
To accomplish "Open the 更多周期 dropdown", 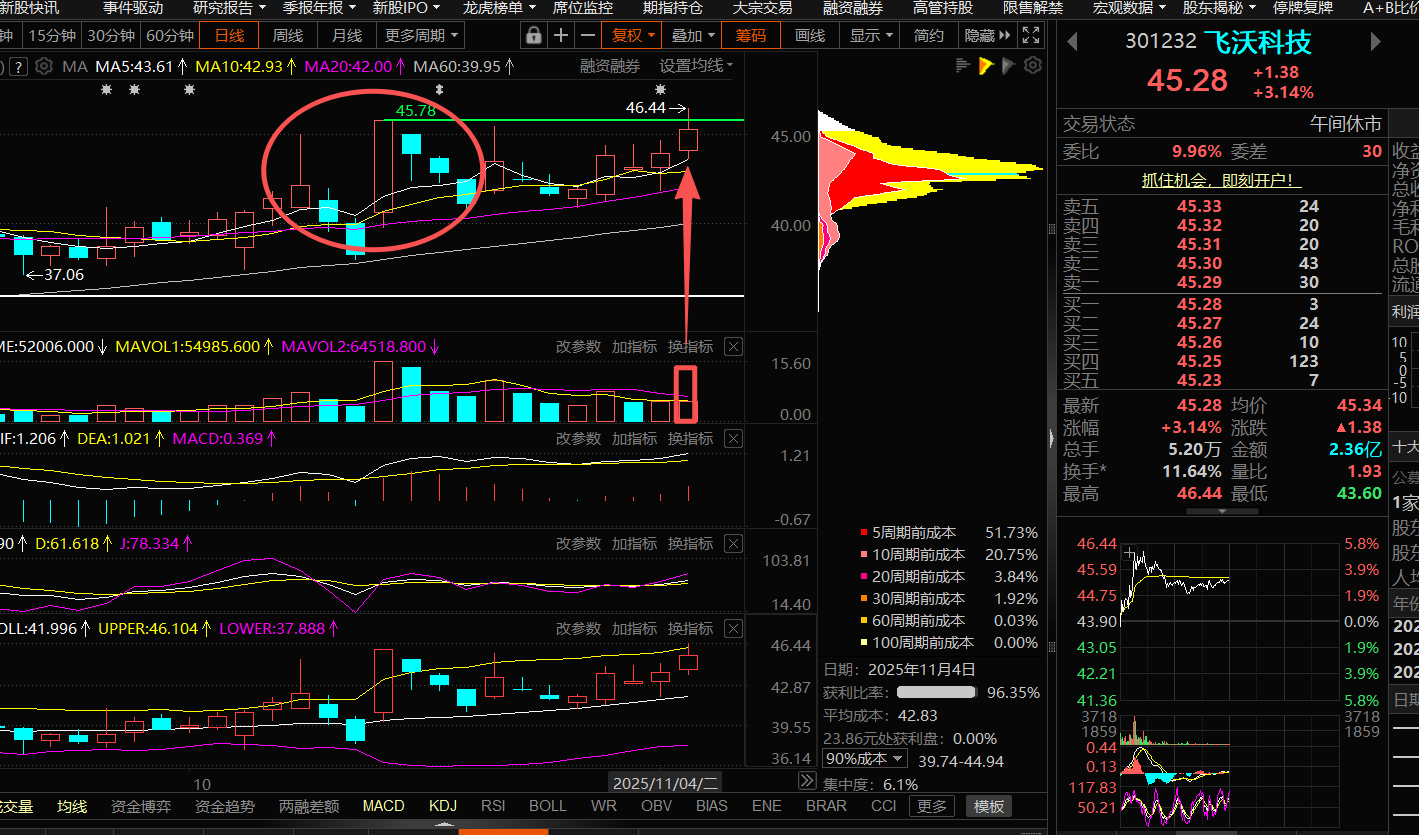I will 421,36.
